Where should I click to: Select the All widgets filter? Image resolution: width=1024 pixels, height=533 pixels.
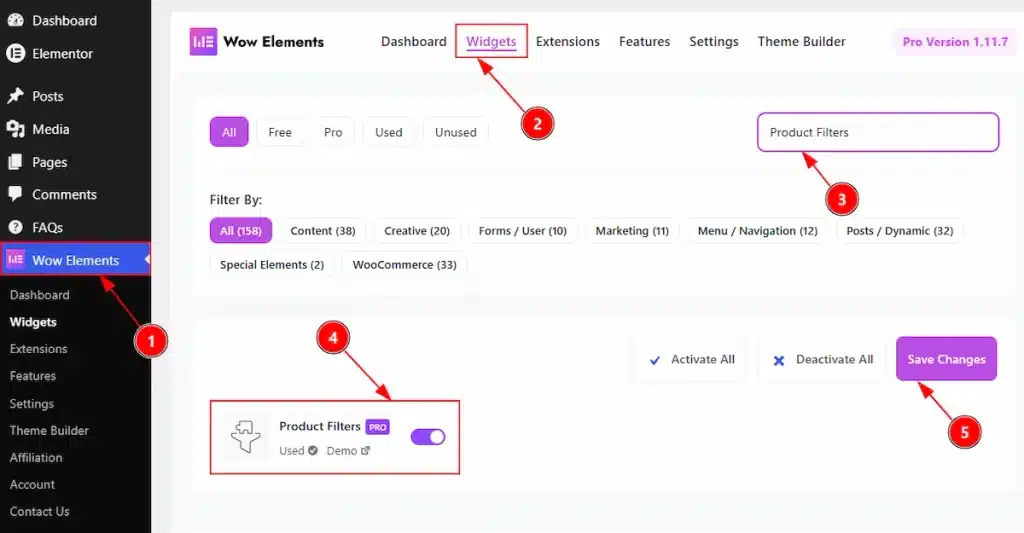[x=229, y=132]
